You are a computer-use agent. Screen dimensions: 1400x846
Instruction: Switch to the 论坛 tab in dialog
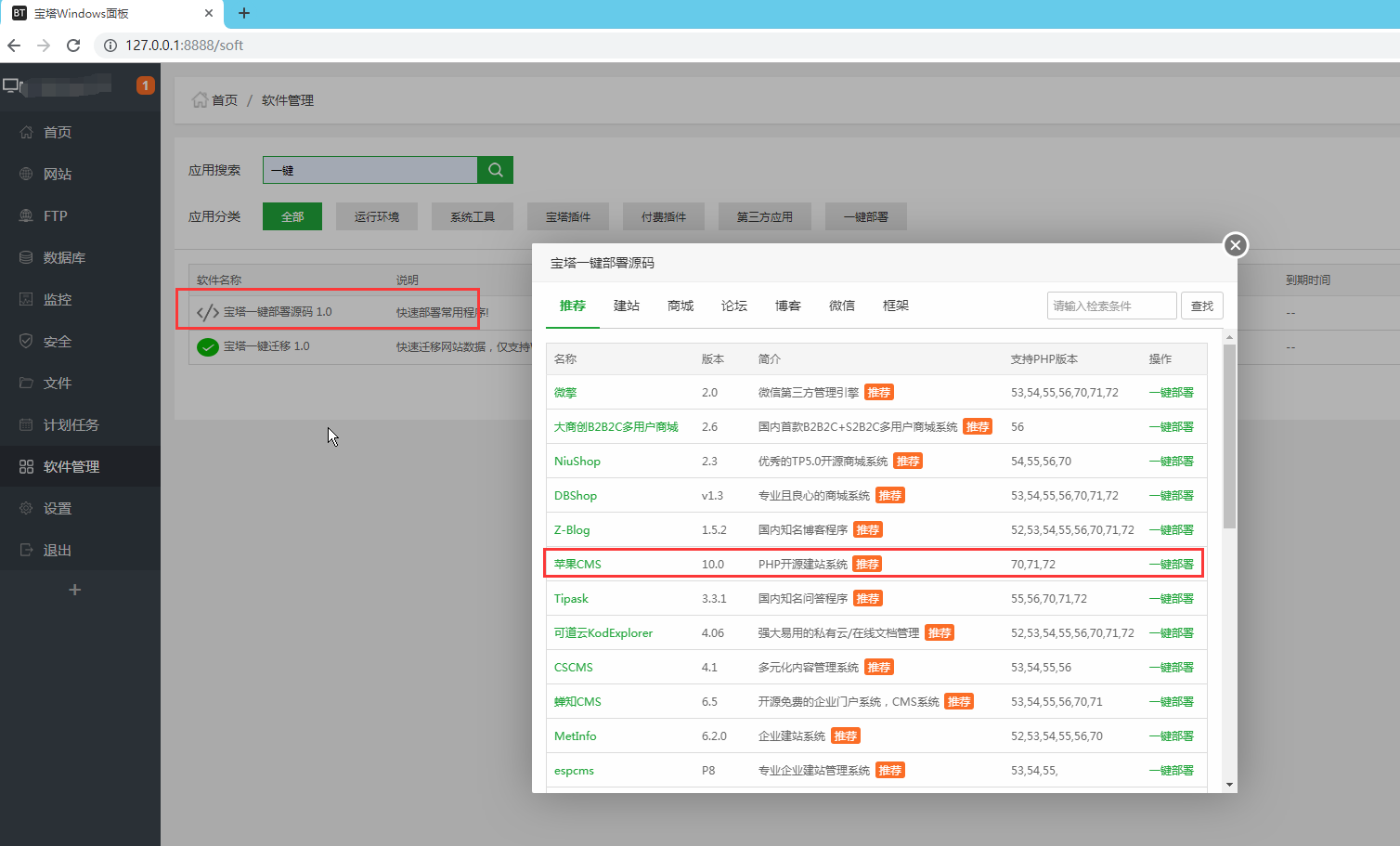pos(734,306)
